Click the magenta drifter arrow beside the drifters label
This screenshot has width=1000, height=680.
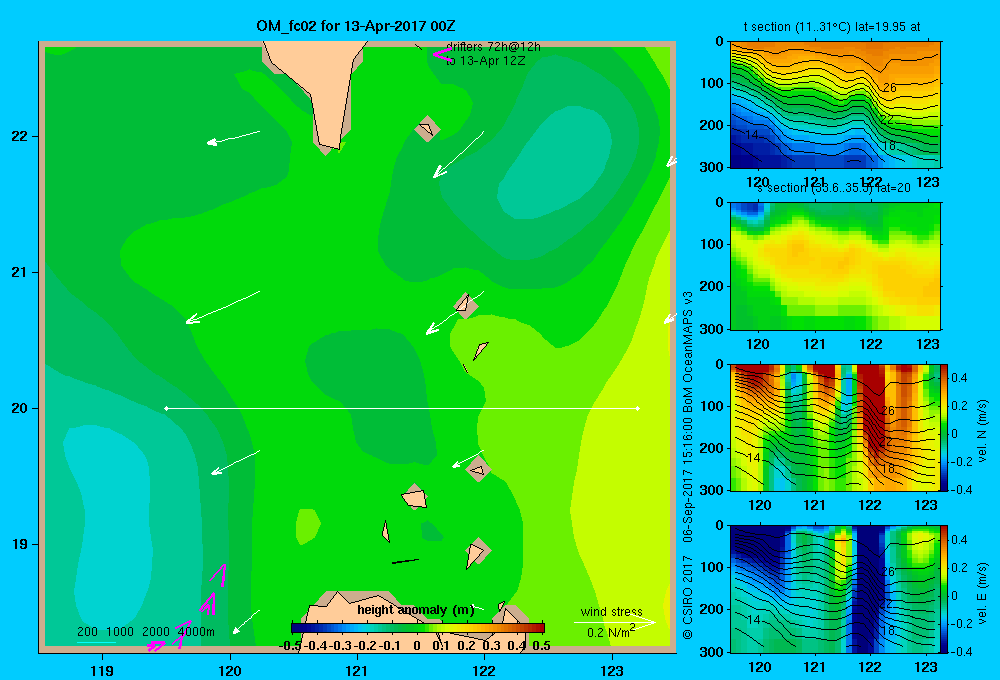tap(441, 54)
